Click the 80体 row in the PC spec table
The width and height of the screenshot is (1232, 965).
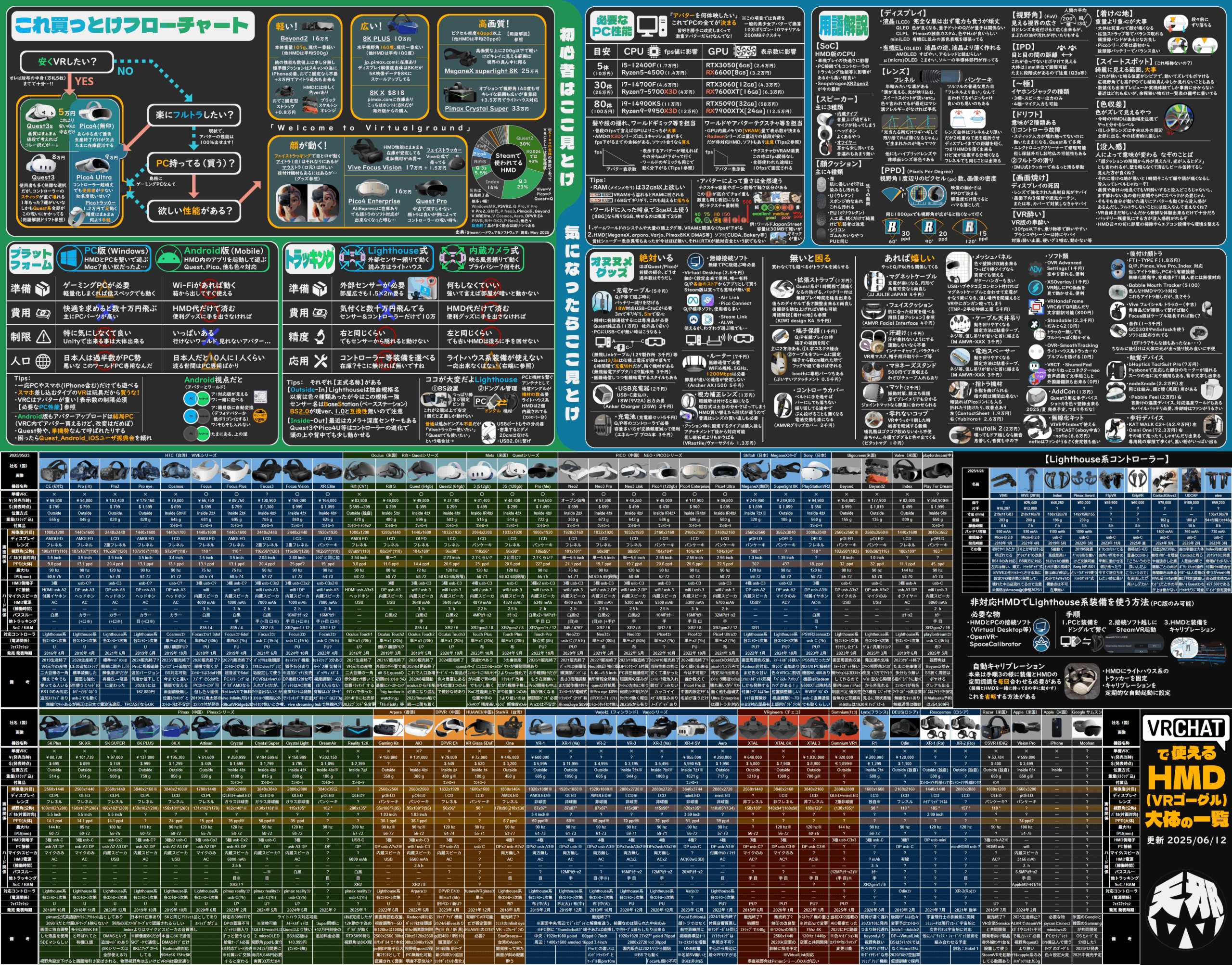pyautogui.click(x=696, y=107)
